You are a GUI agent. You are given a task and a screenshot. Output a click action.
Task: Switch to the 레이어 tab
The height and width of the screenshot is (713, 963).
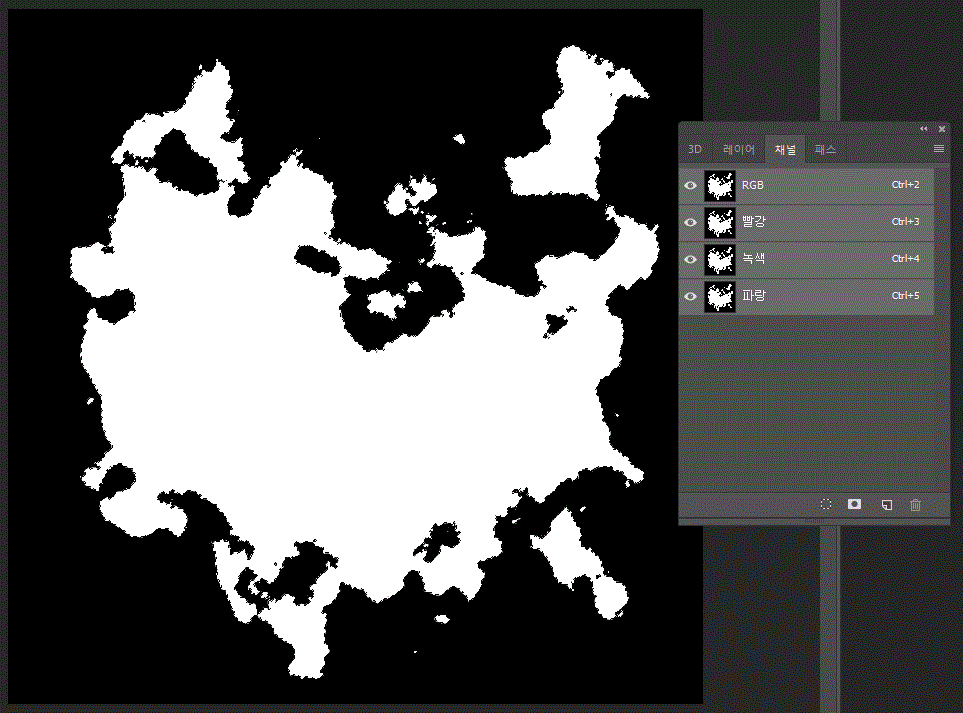pos(739,149)
